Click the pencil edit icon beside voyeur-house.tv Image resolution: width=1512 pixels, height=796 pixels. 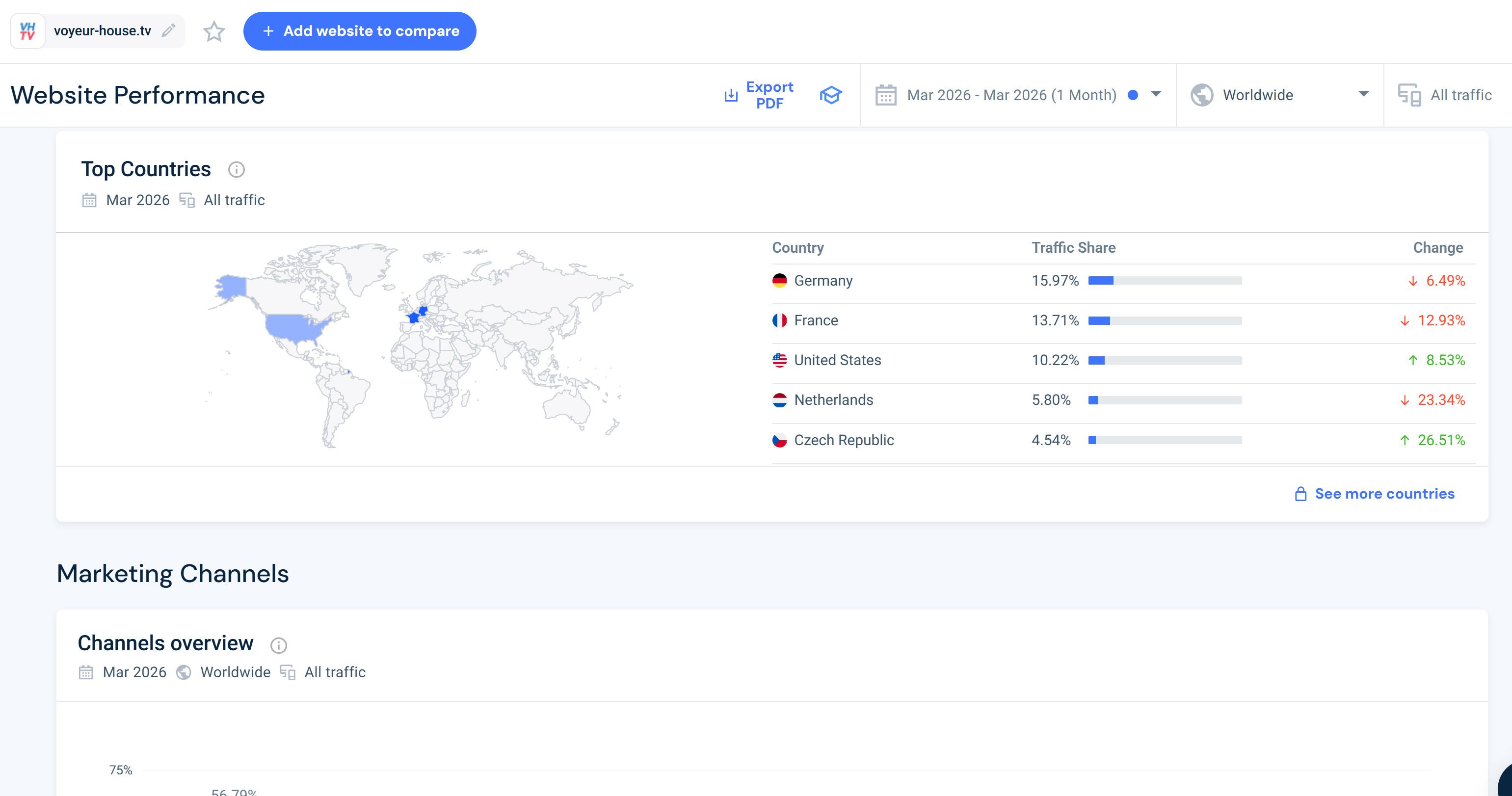pyautogui.click(x=168, y=30)
